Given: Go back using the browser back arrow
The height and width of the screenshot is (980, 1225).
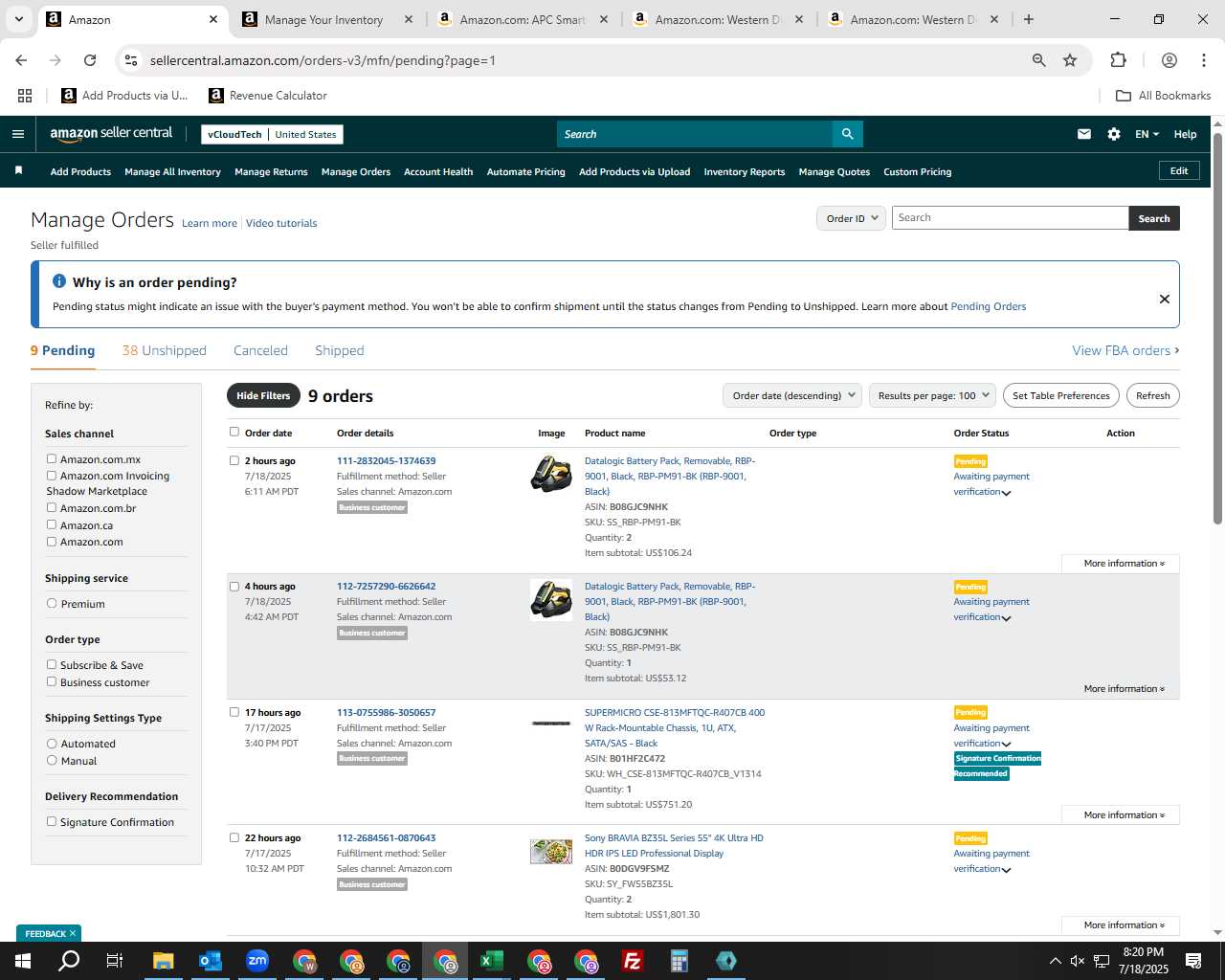Looking at the screenshot, I should click(21, 60).
